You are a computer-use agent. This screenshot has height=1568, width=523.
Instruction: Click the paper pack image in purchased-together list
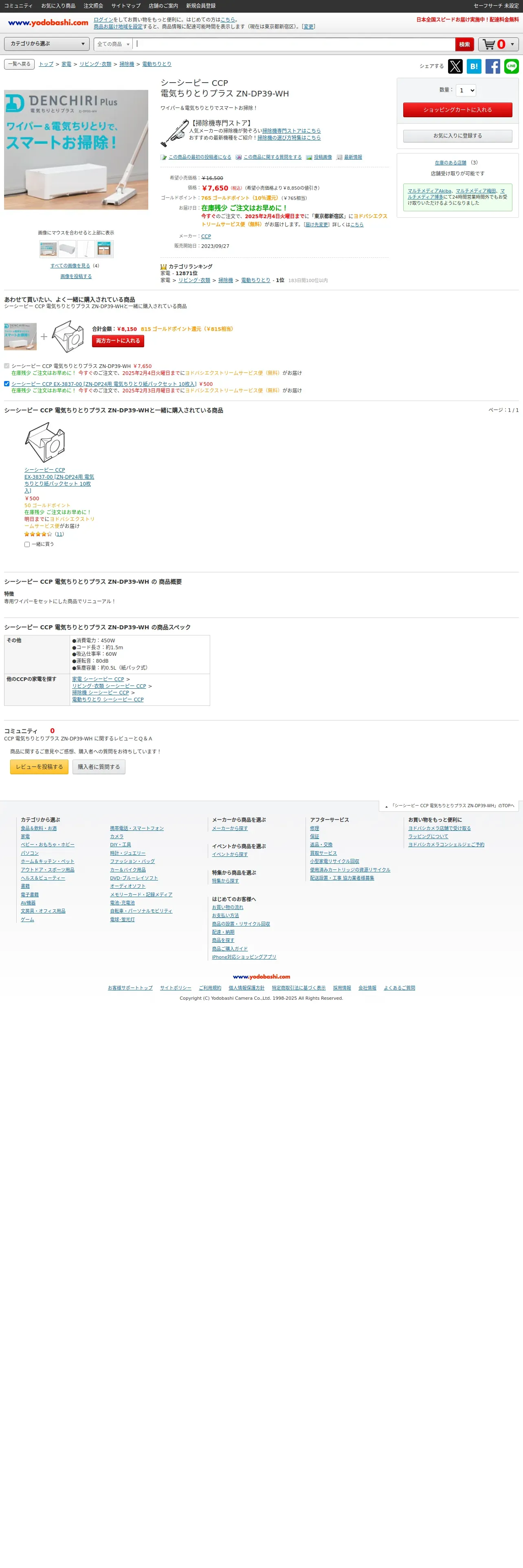tap(45, 442)
